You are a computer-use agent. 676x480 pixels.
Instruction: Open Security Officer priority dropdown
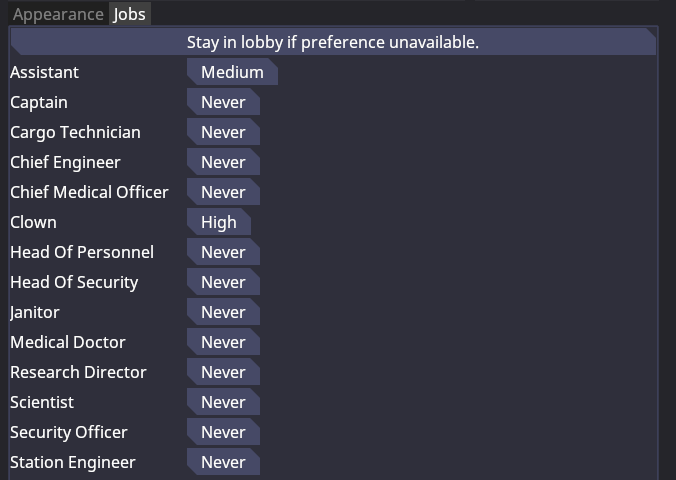[x=223, y=432]
